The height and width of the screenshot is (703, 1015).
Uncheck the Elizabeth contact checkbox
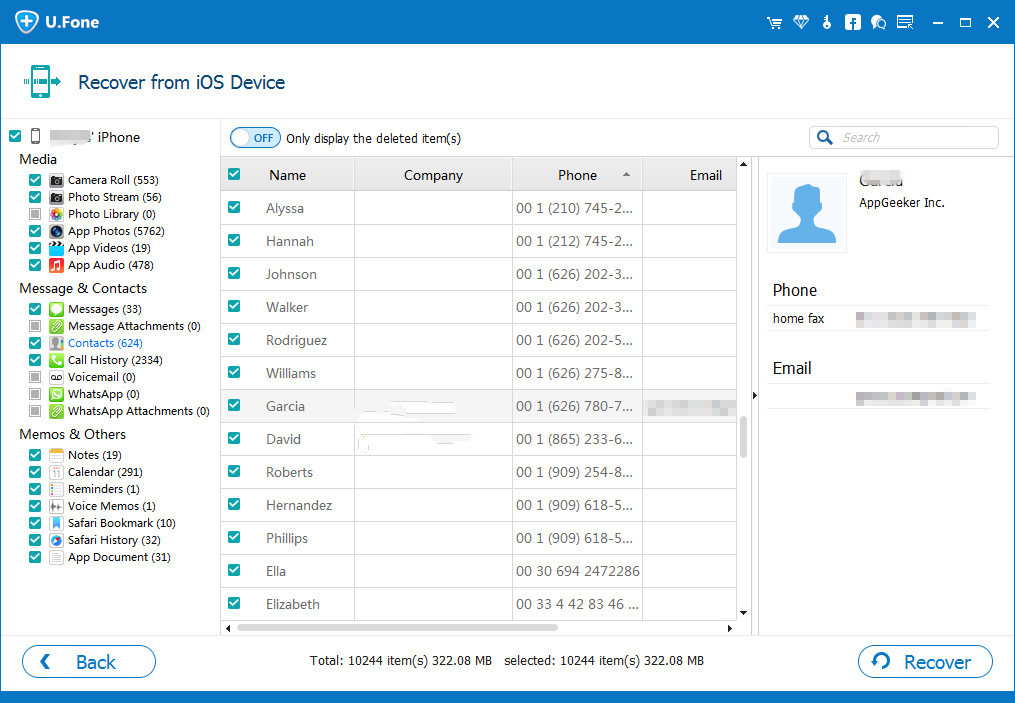(x=234, y=603)
